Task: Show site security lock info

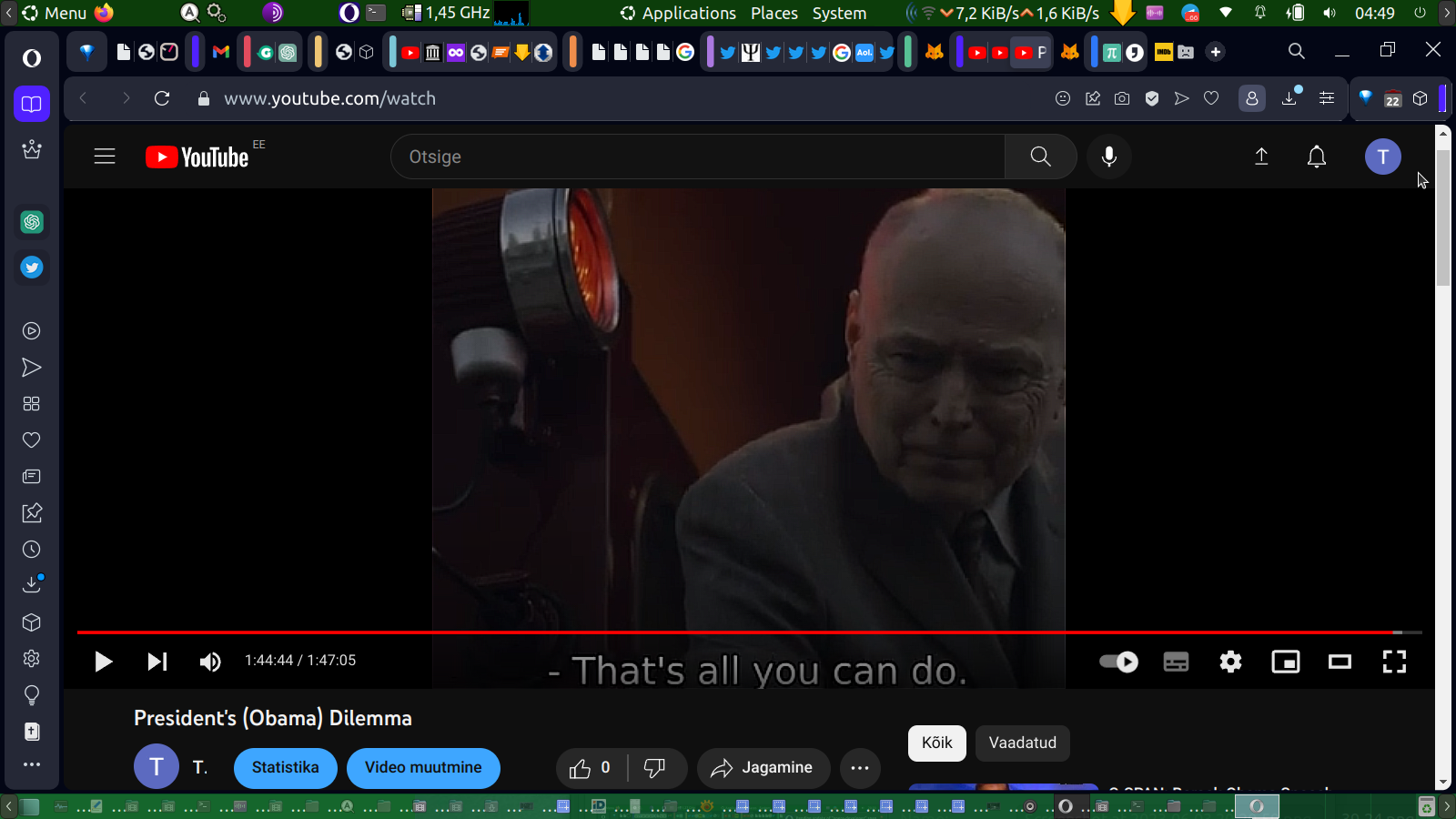Action: pos(204,98)
